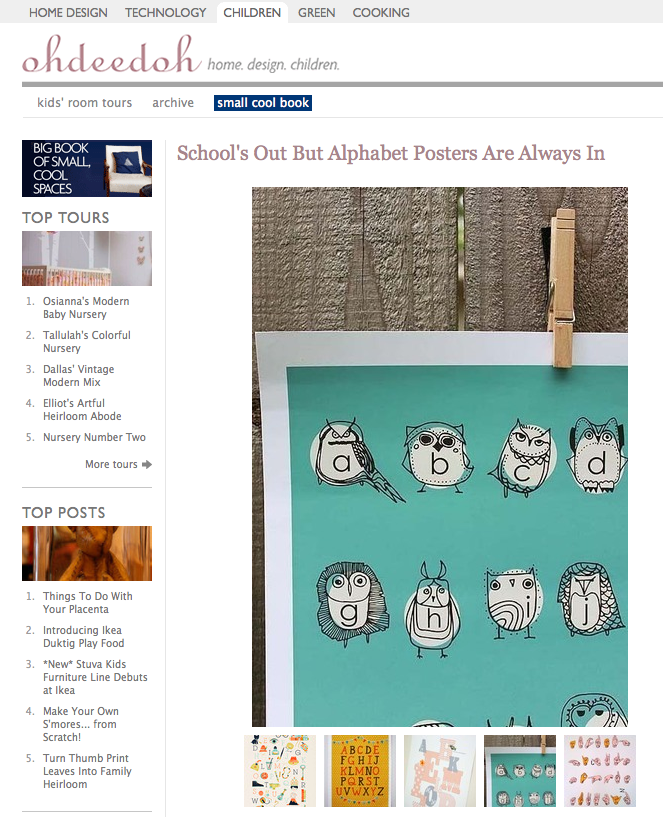Viewport: 663px width, 817px height.
Task: Click the ohdeedoh site logo
Action: coord(112,54)
